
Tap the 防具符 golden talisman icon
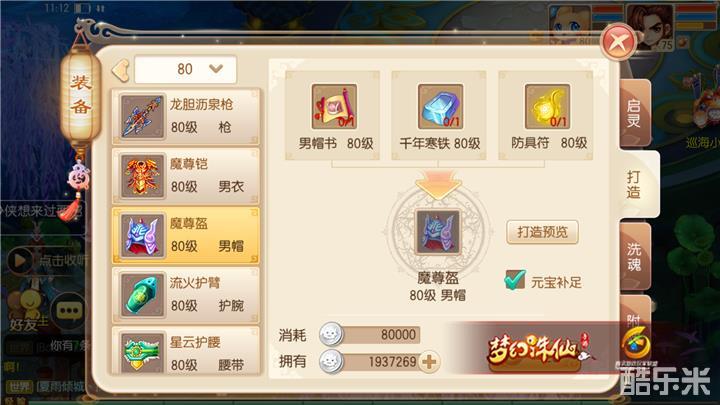pyautogui.click(x=547, y=107)
